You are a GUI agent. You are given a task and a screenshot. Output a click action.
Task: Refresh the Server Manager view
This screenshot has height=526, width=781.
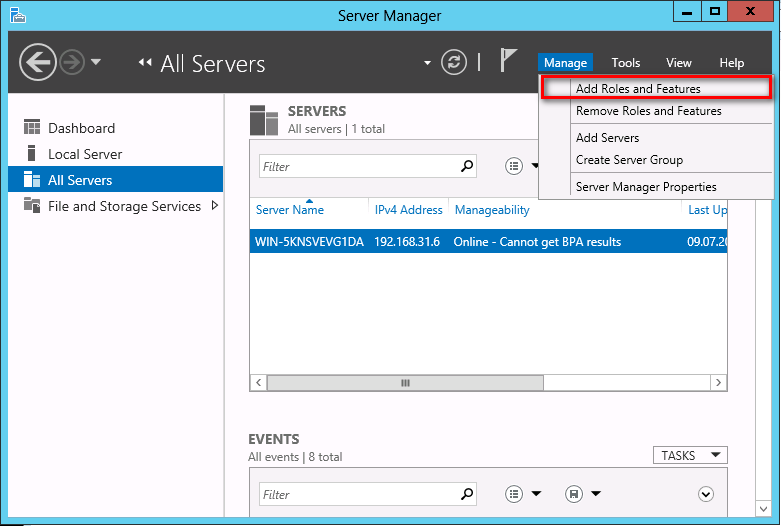coord(454,63)
